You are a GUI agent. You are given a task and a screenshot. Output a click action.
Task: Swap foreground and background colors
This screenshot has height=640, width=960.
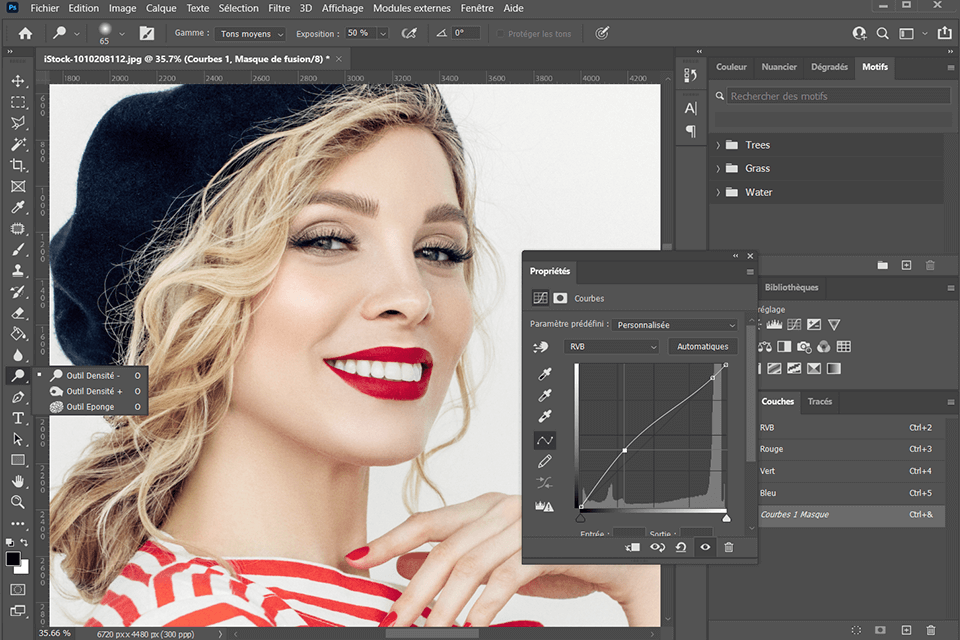tap(24, 543)
